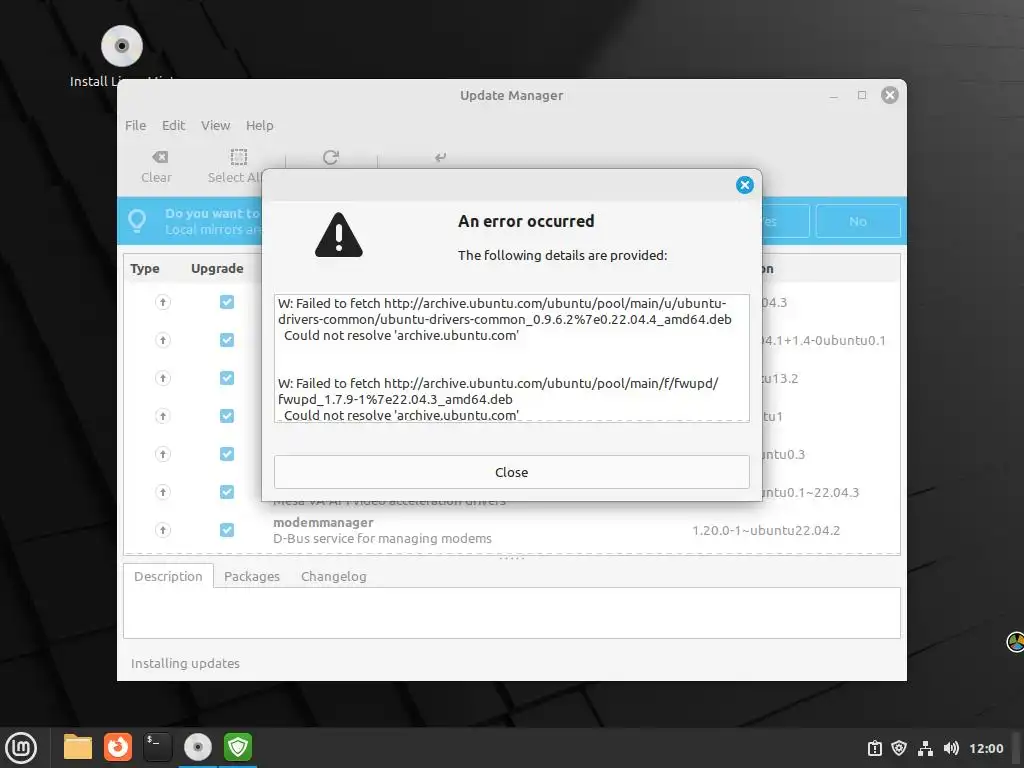Click the version 1.20.0-1~ubuntu22.04.2 text
Image resolution: width=1024 pixels, height=768 pixels.
point(766,530)
